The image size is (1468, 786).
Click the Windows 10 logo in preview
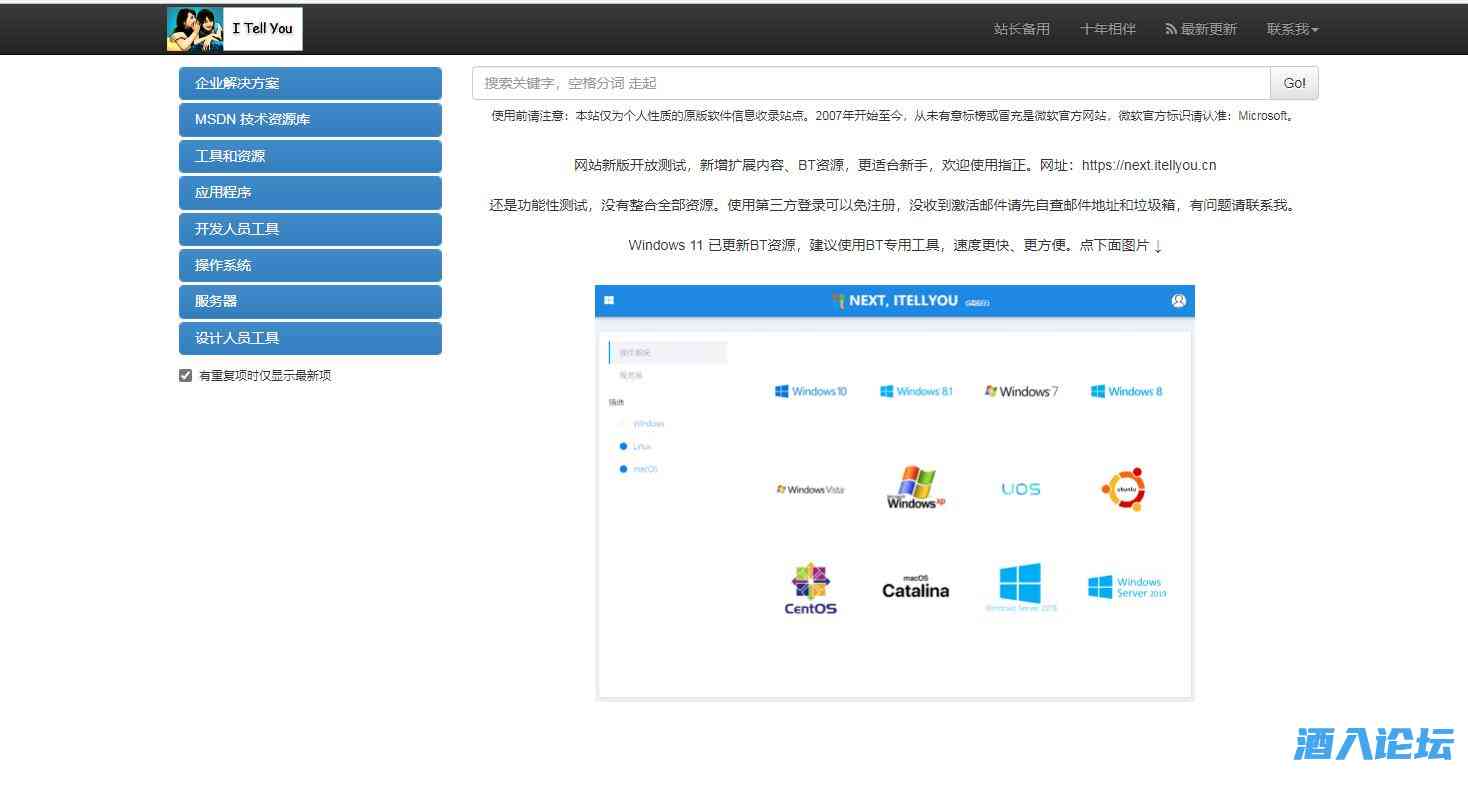[810, 391]
